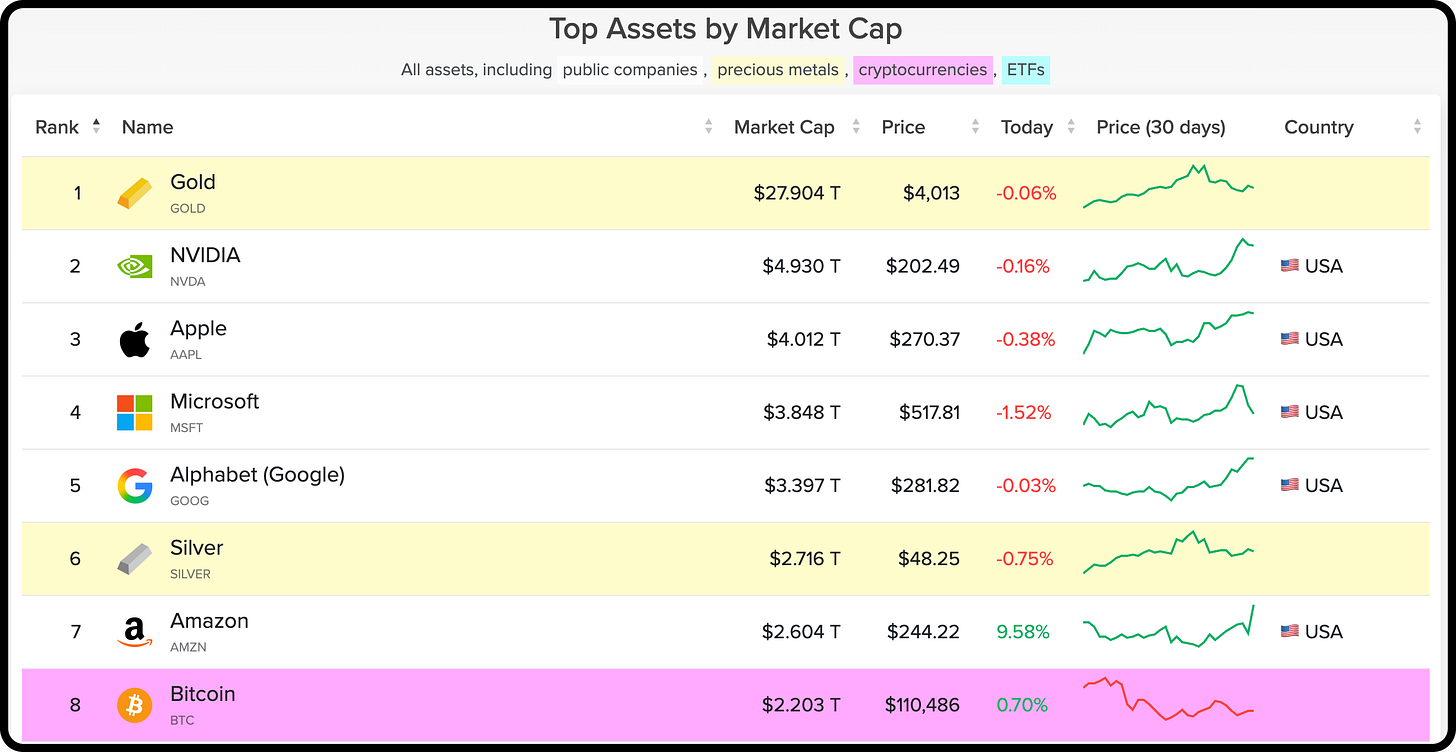Click Gold 30-day price chart
The width and height of the screenshot is (1456, 752).
click(1168, 187)
